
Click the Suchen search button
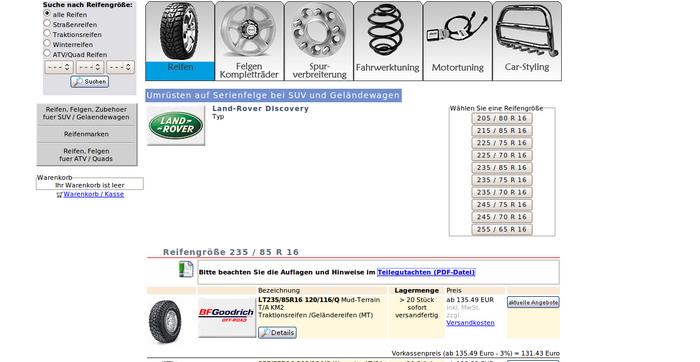click(90, 82)
